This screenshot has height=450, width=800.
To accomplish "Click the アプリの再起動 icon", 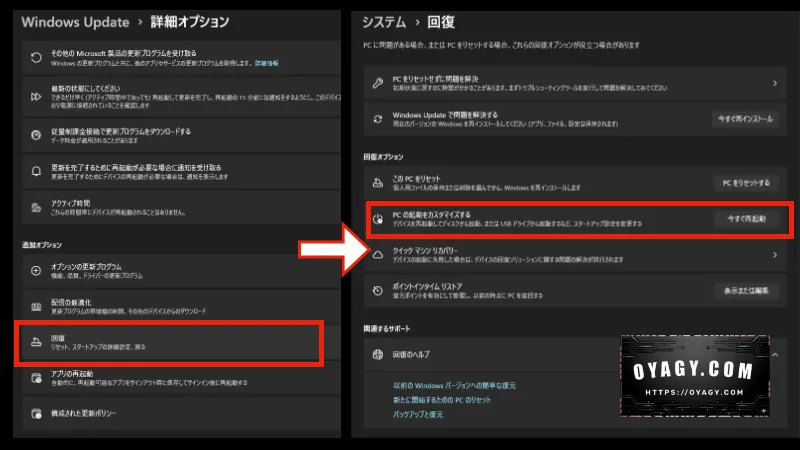I will tap(36, 378).
